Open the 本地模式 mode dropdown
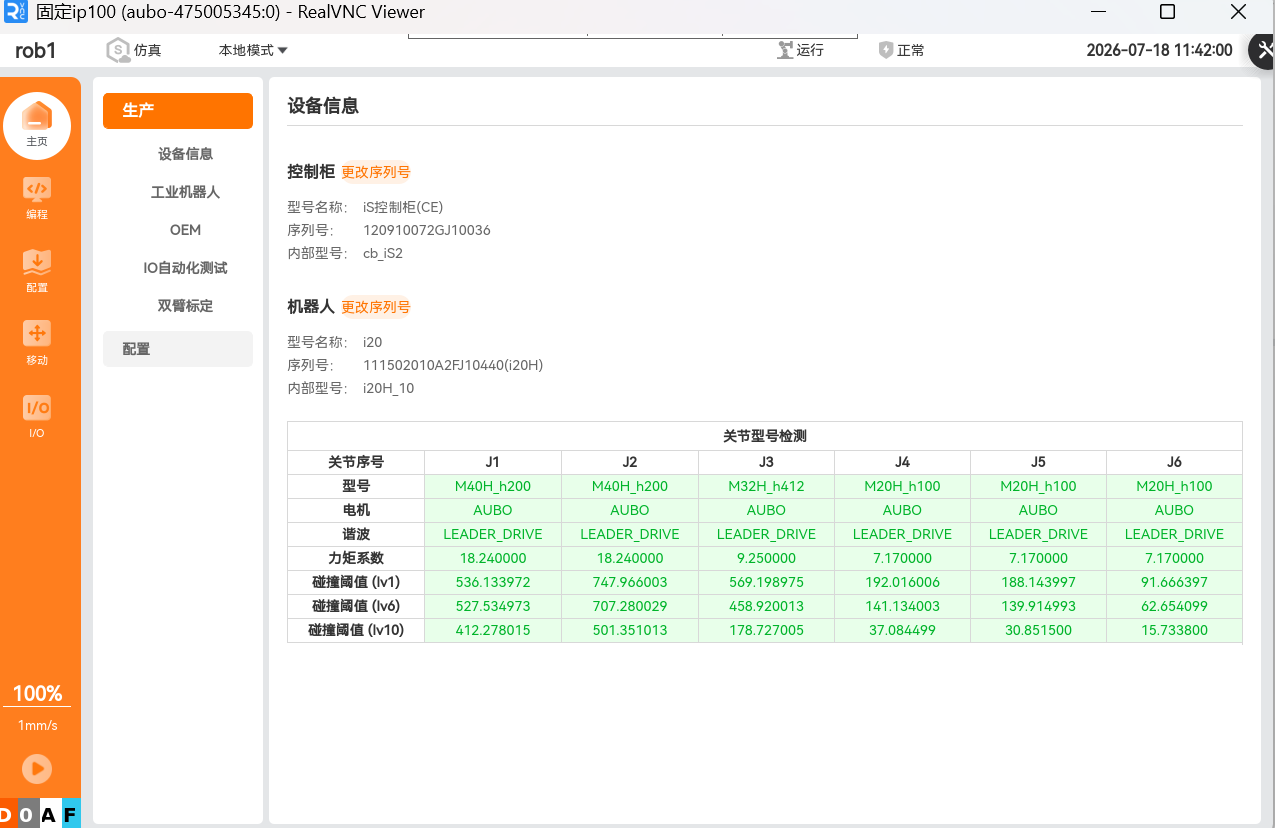1275x828 pixels. click(253, 50)
